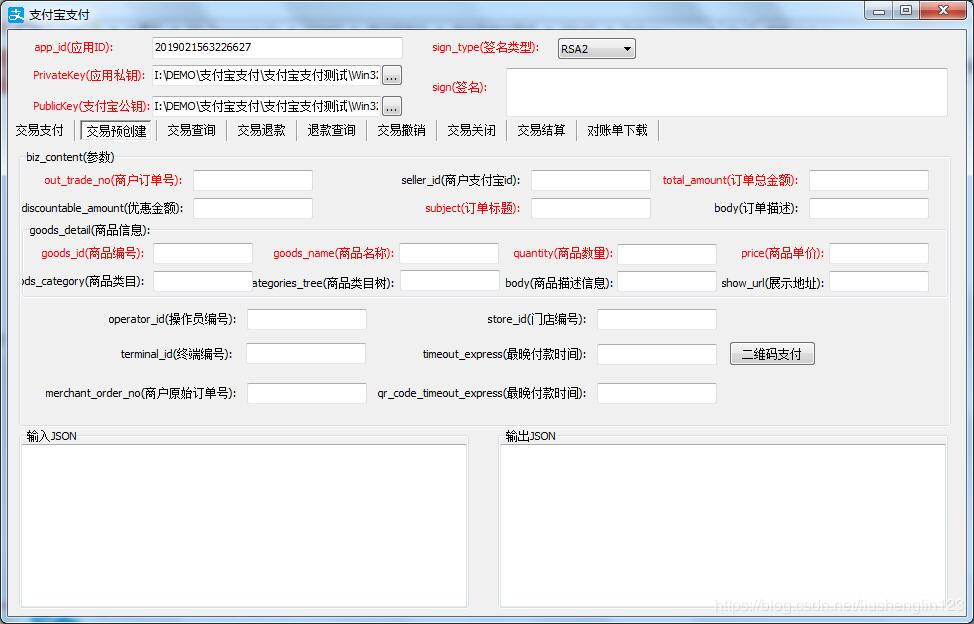Browse for the PublicKey file
This screenshot has height=624, width=974.
(391, 106)
